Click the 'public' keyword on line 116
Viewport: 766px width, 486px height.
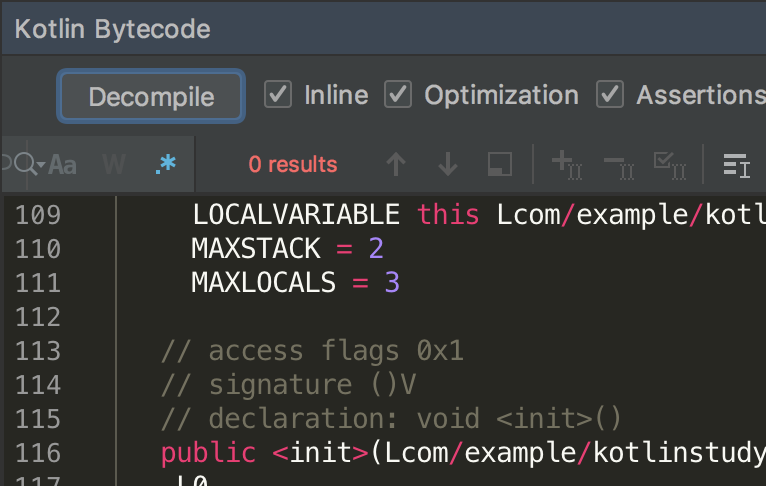209,453
